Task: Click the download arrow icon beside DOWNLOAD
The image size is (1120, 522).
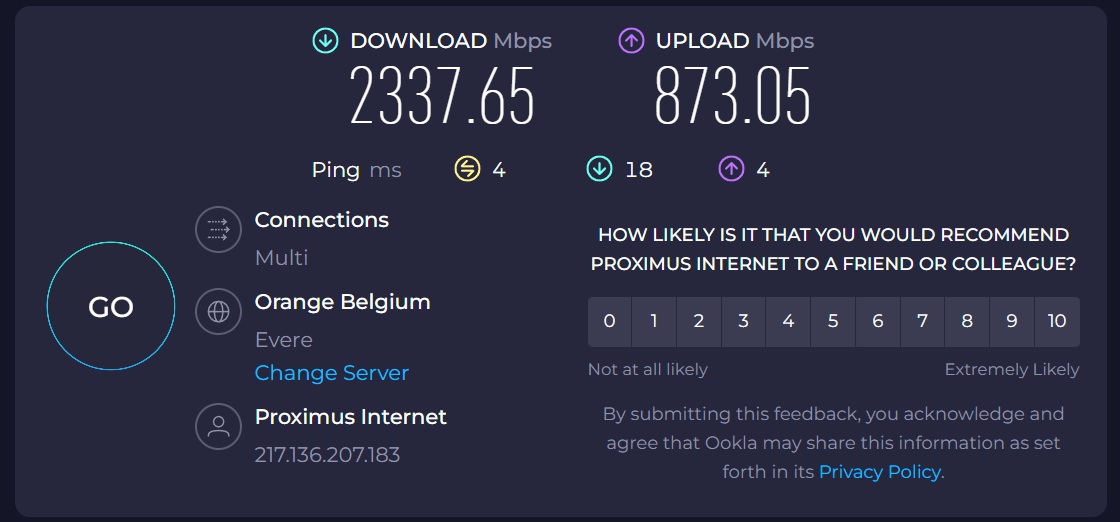Action: coord(325,41)
